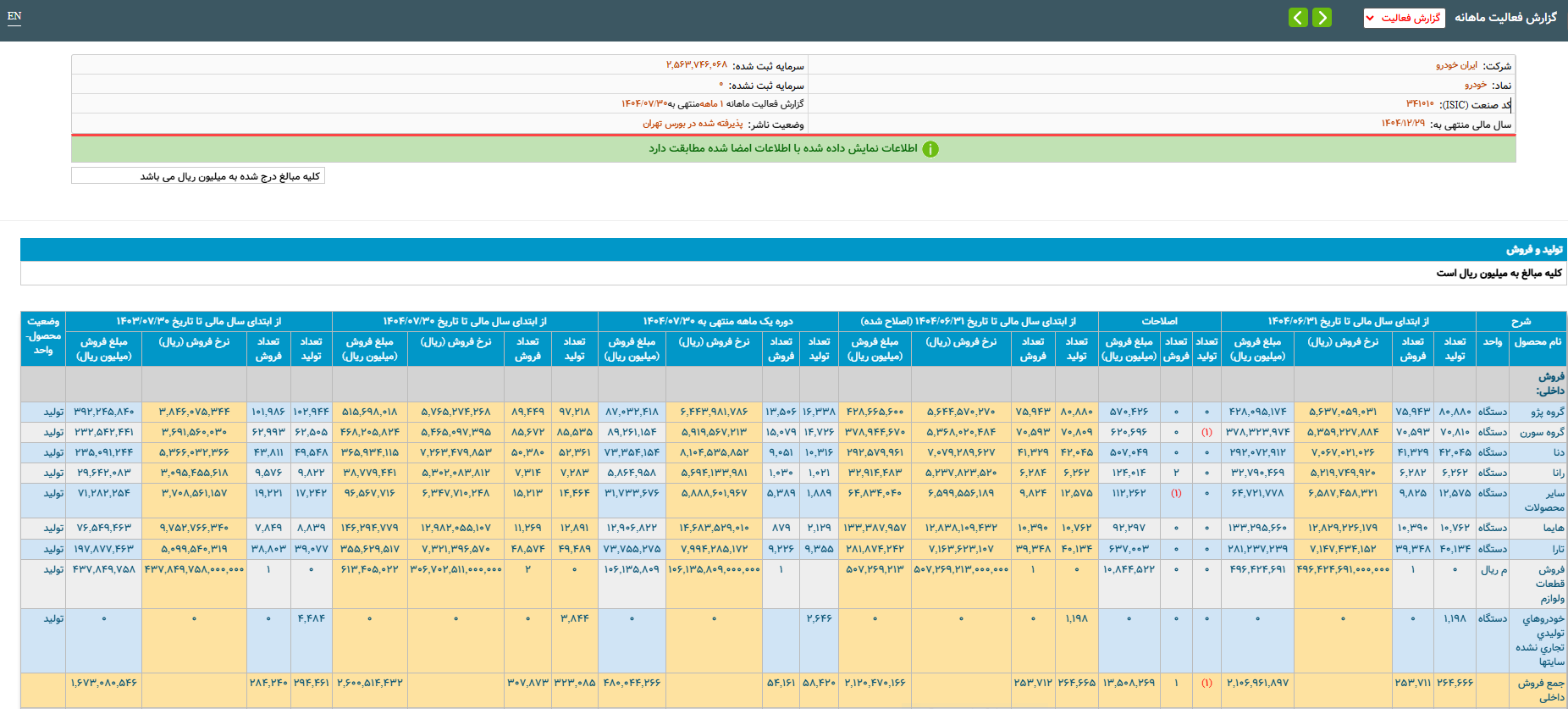The height and width of the screenshot is (709, 1568).
Task: Select the گروه سورن product row label
Action: click(x=1542, y=432)
